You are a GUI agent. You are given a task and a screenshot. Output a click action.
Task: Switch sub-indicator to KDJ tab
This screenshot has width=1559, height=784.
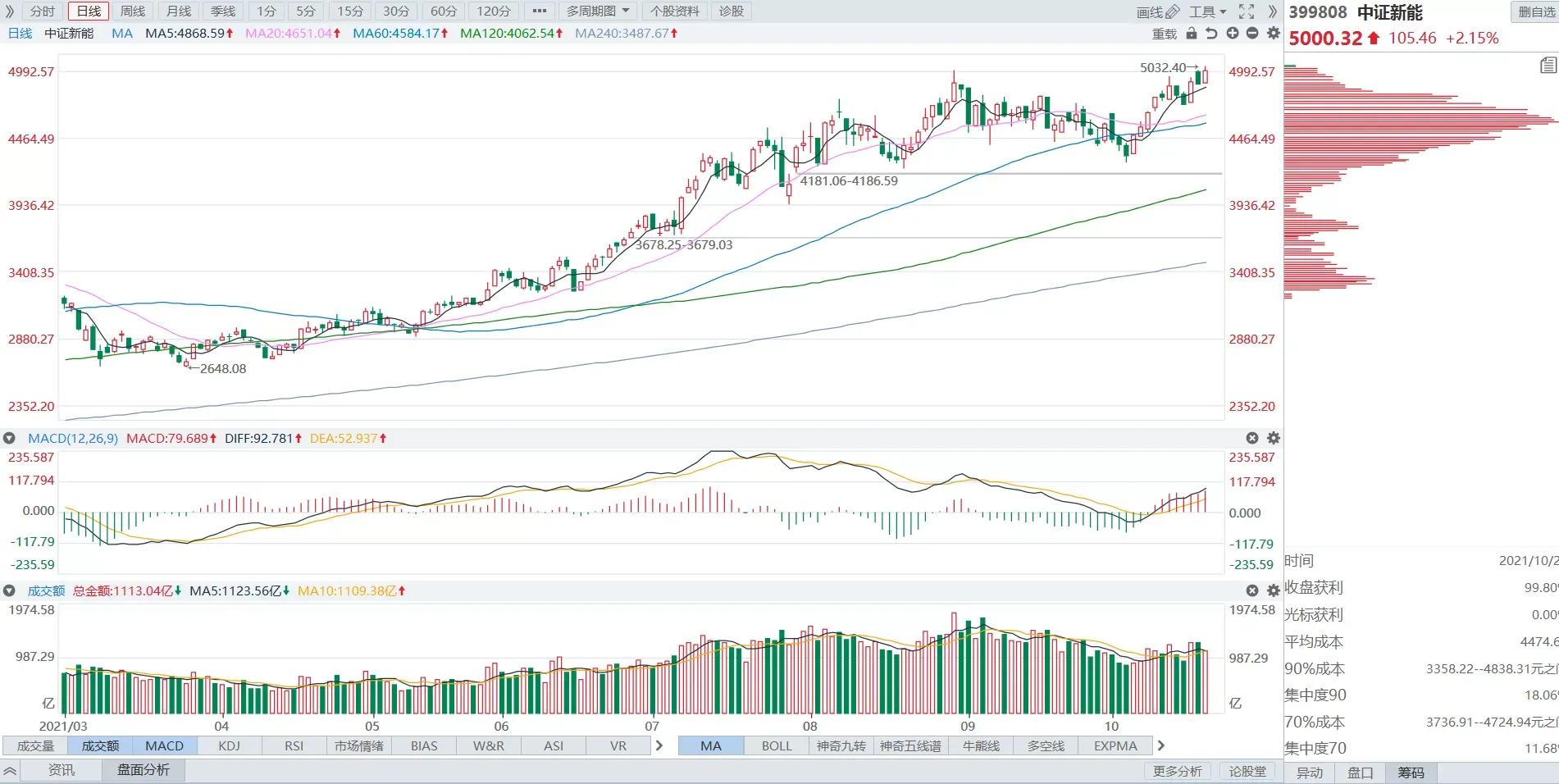(230, 746)
